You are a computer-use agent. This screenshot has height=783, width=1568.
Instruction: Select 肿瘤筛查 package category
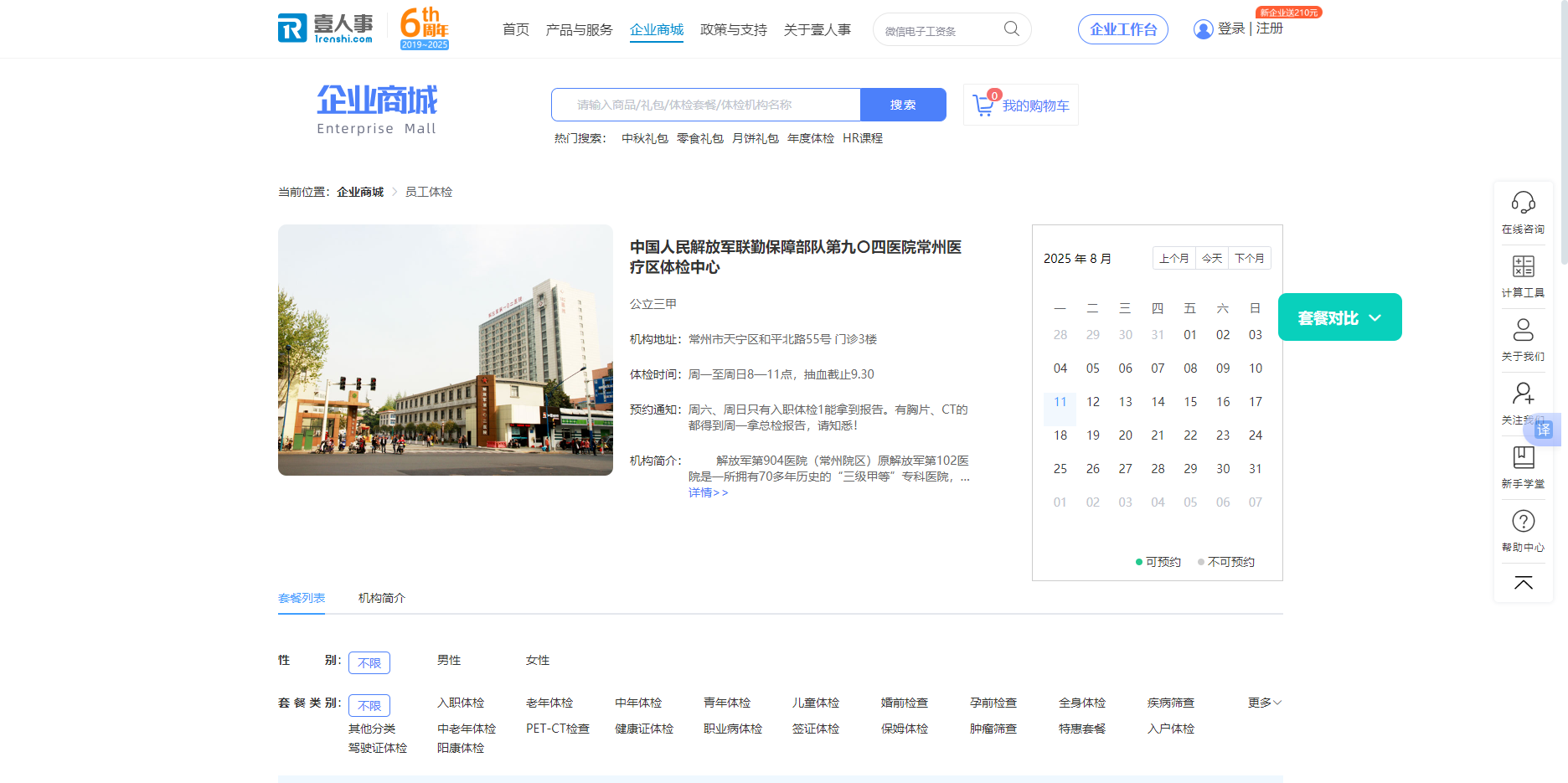993,729
